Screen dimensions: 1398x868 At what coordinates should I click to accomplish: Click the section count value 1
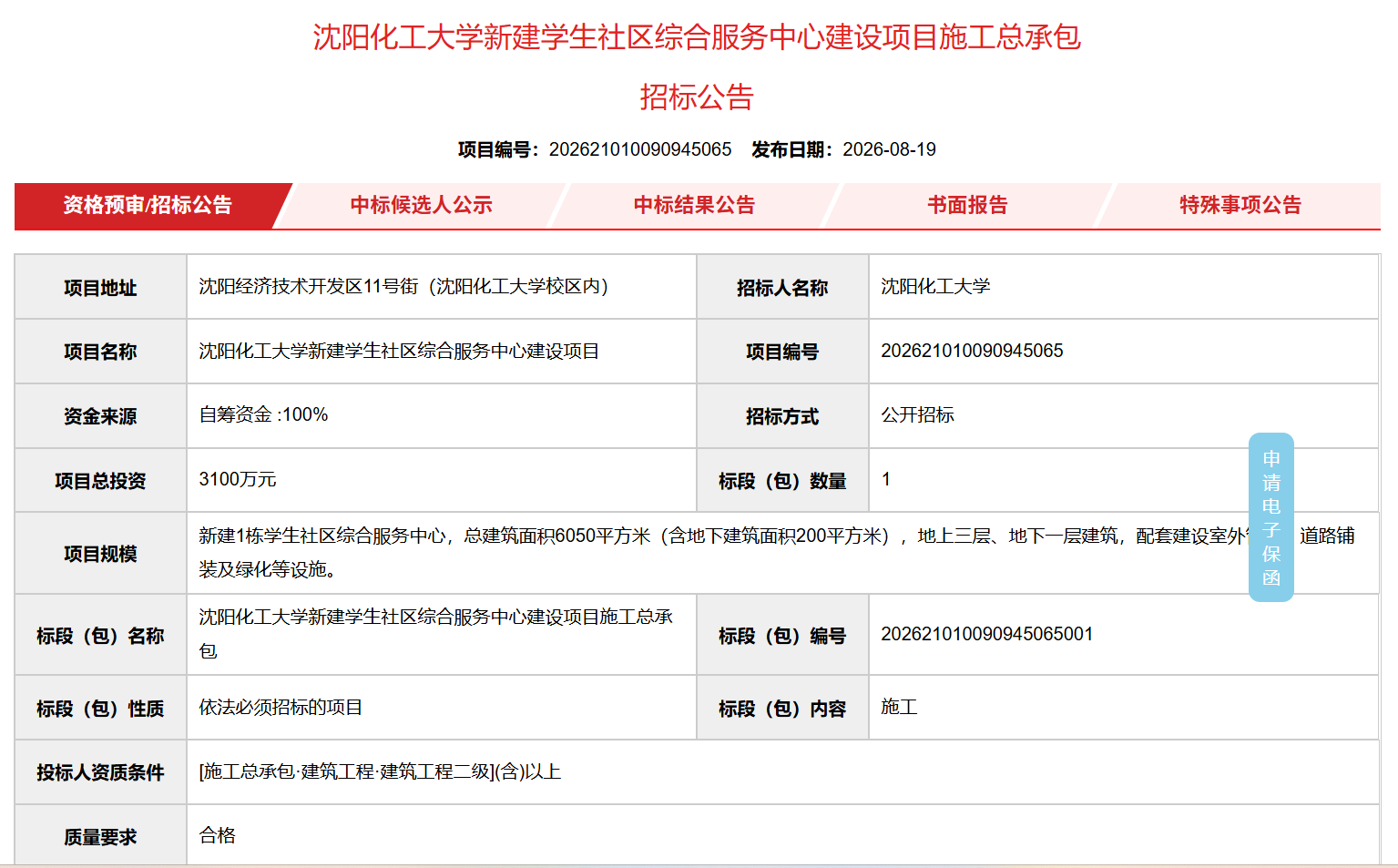coord(886,480)
